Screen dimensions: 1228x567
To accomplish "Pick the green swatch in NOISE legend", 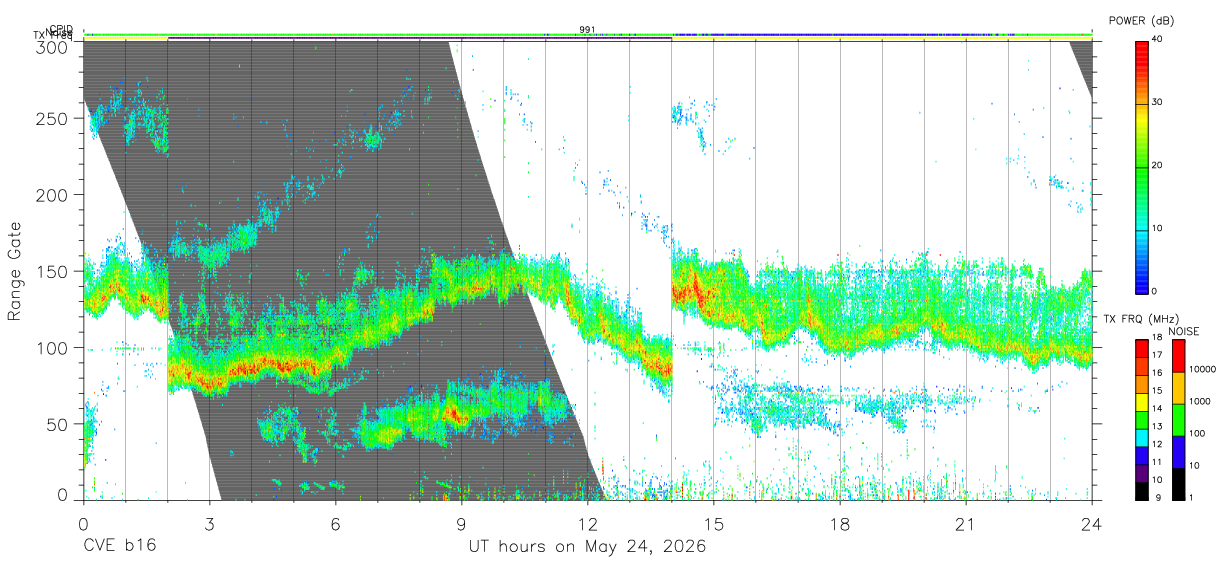I will pos(1178,419).
